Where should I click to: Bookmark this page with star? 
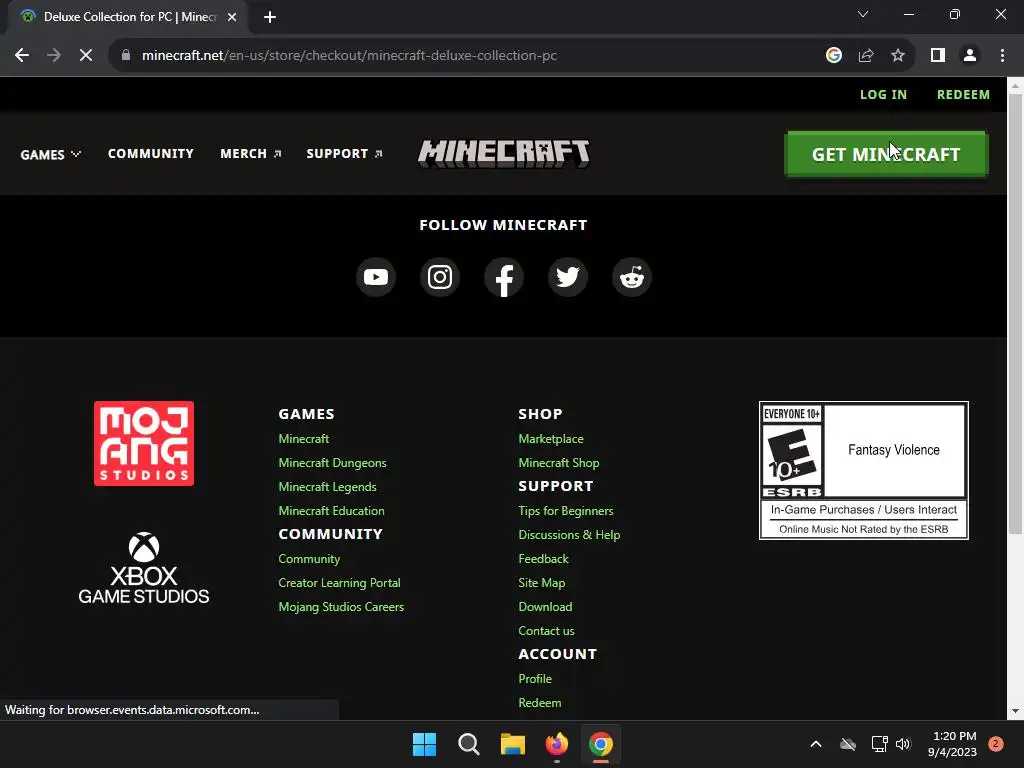coord(898,56)
